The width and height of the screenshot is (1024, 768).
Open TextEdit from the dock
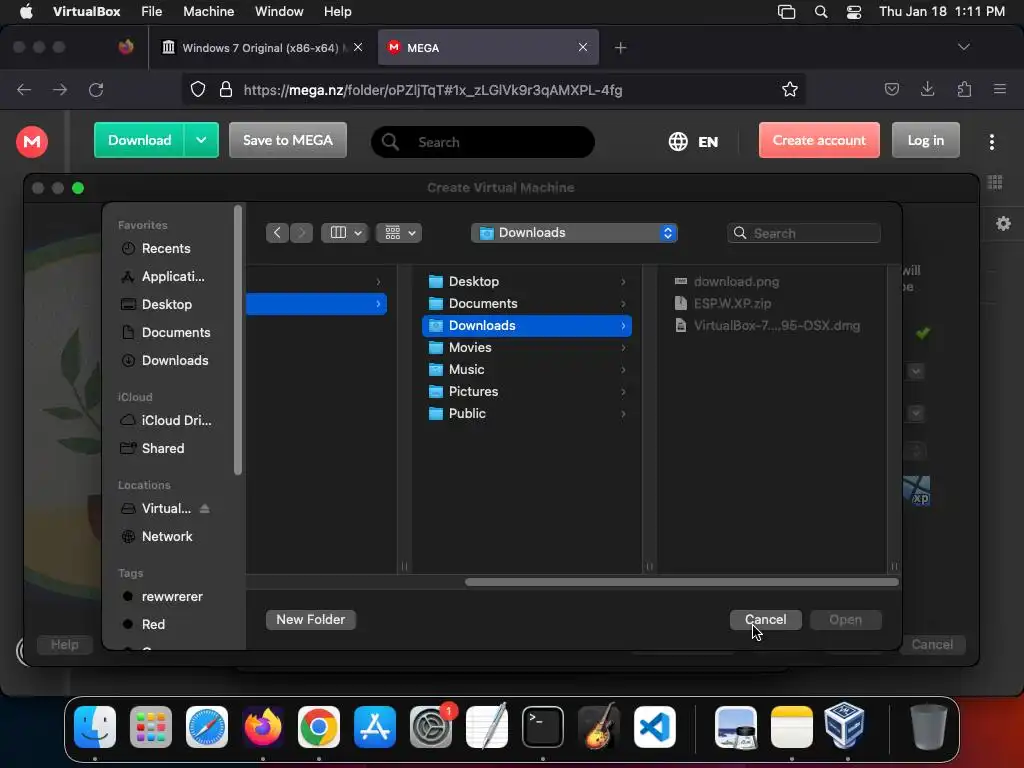pos(487,727)
